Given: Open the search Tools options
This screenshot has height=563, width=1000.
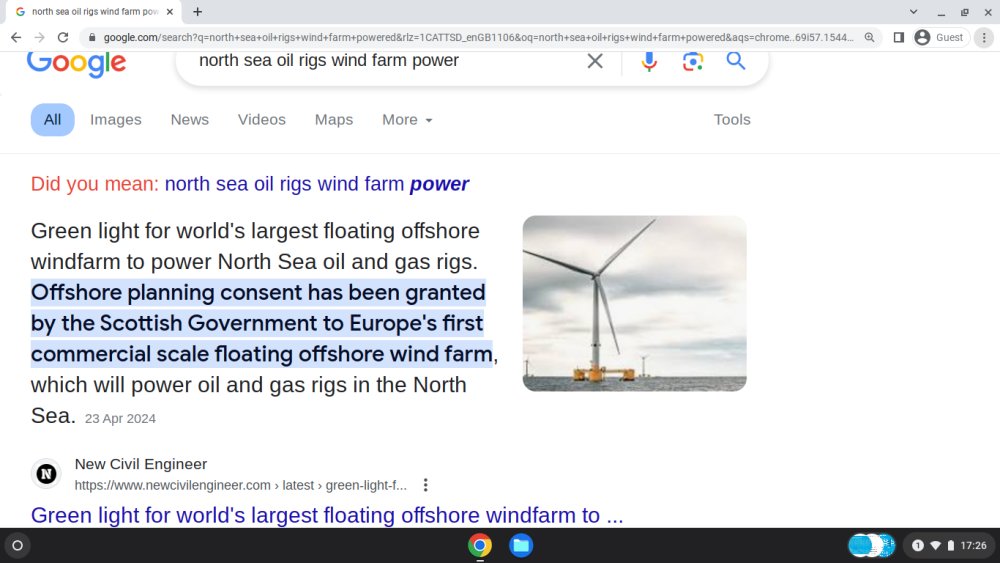Looking at the screenshot, I should [x=732, y=119].
